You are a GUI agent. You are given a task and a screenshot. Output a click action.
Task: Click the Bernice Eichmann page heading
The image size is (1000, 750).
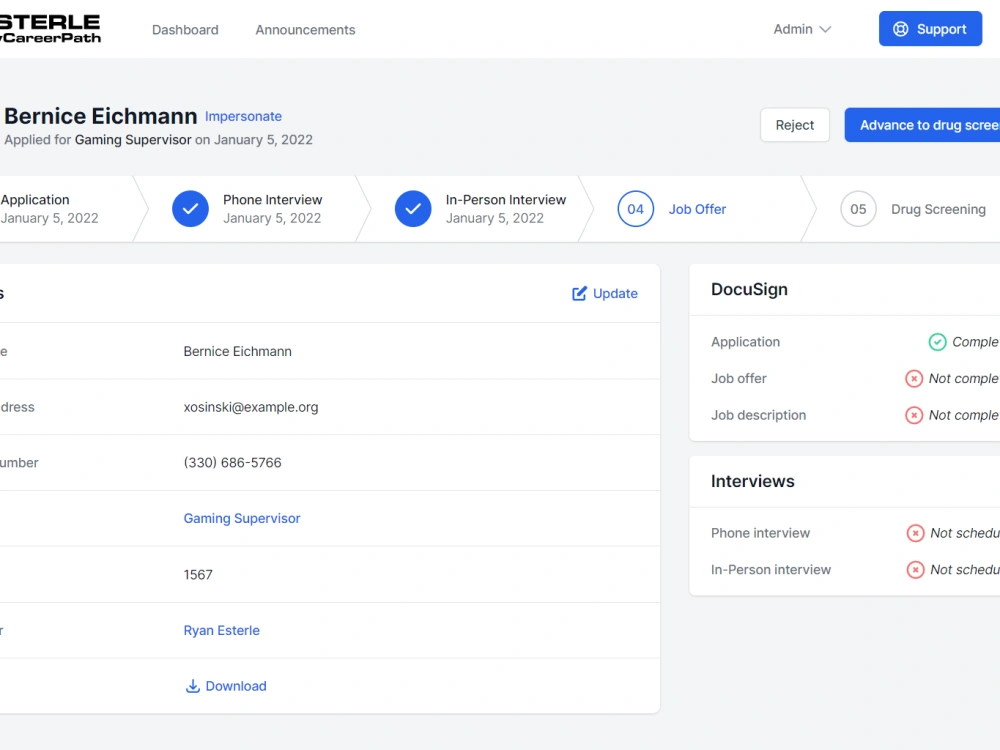(101, 116)
